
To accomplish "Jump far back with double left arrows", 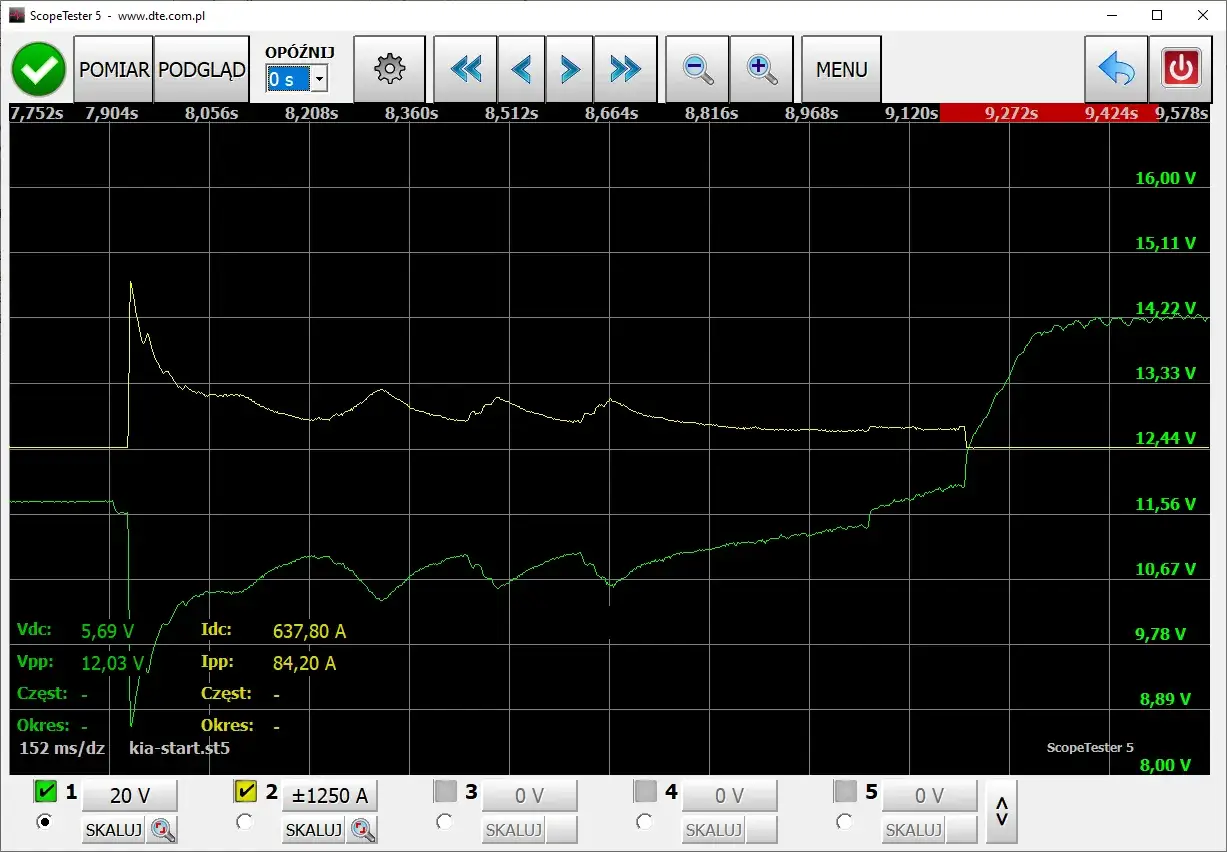I will [x=465, y=69].
